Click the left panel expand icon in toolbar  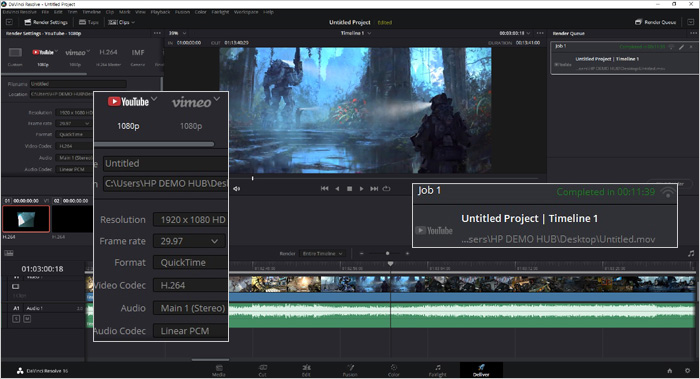point(9,22)
